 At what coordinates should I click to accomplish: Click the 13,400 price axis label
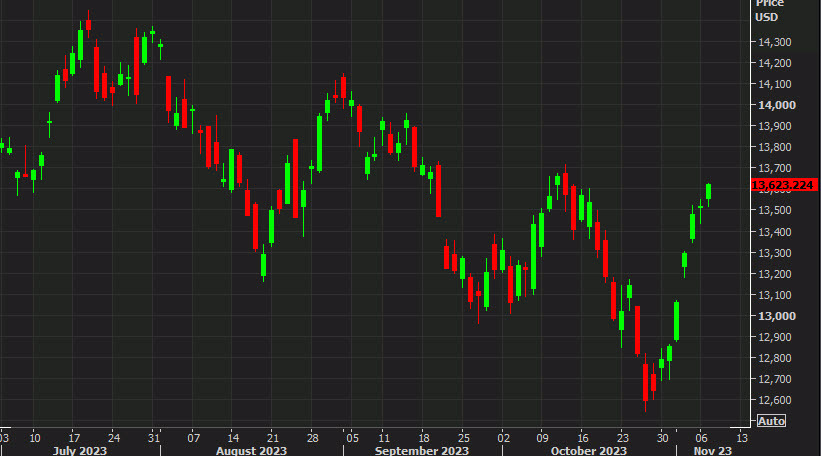coord(774,231)
